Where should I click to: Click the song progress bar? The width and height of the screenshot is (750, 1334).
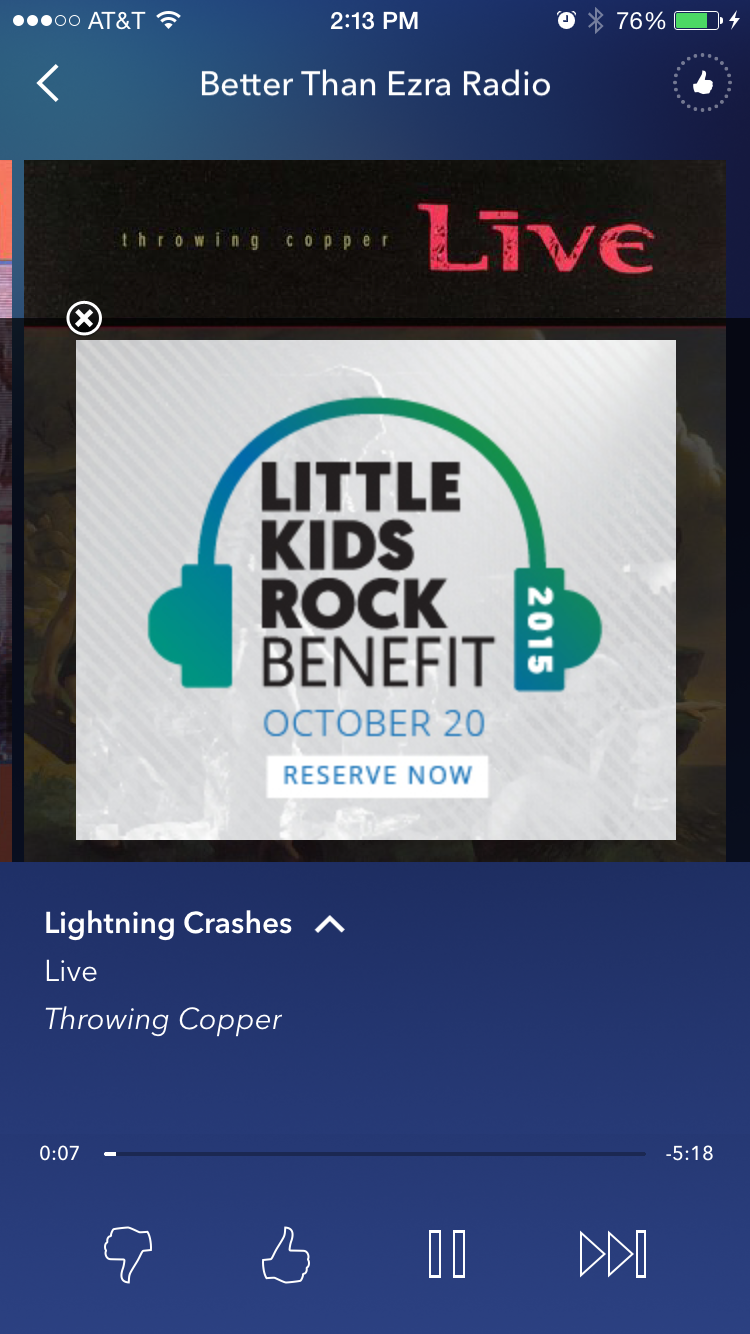375,1154
